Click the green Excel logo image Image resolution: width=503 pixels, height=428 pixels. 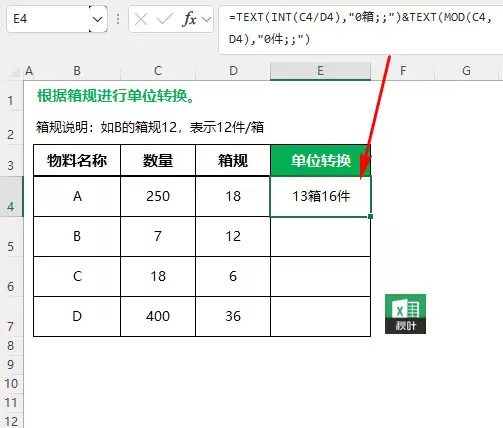(x=405, y=314)
